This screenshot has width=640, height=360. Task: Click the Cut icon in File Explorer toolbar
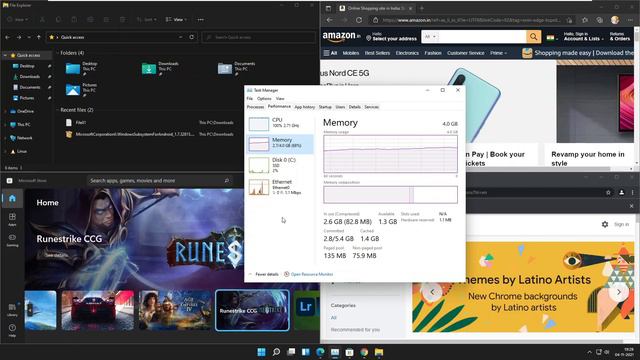[42, 20]
